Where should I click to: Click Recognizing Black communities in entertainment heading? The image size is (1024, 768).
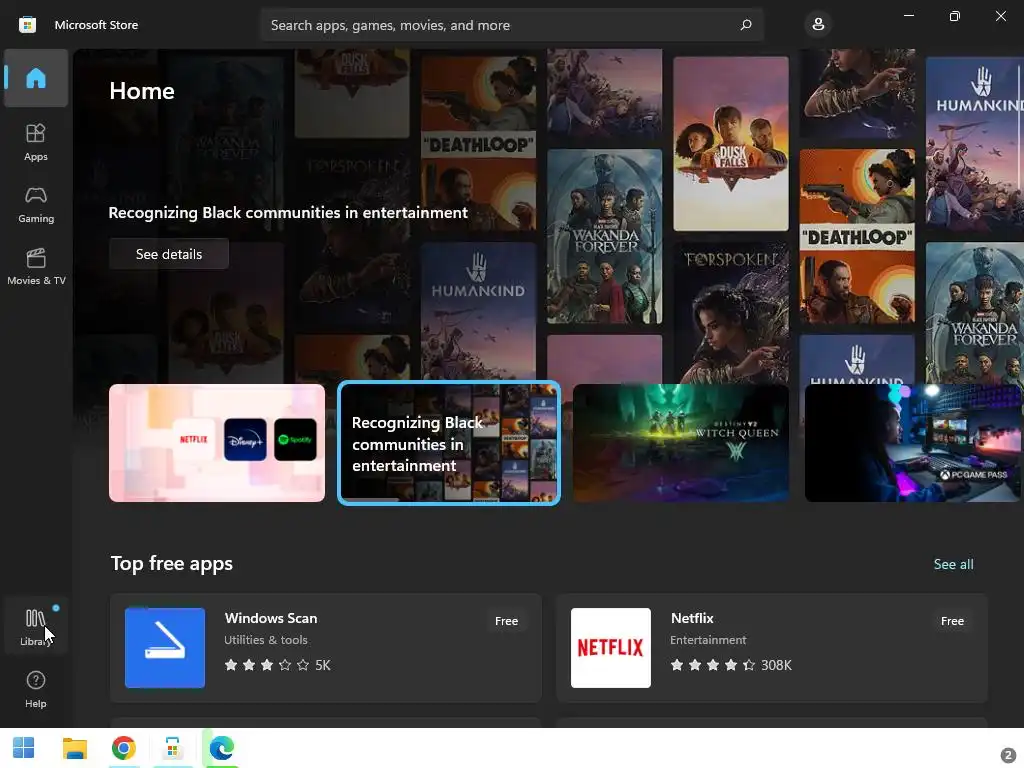pyautogui.click(x=288, y=212)
